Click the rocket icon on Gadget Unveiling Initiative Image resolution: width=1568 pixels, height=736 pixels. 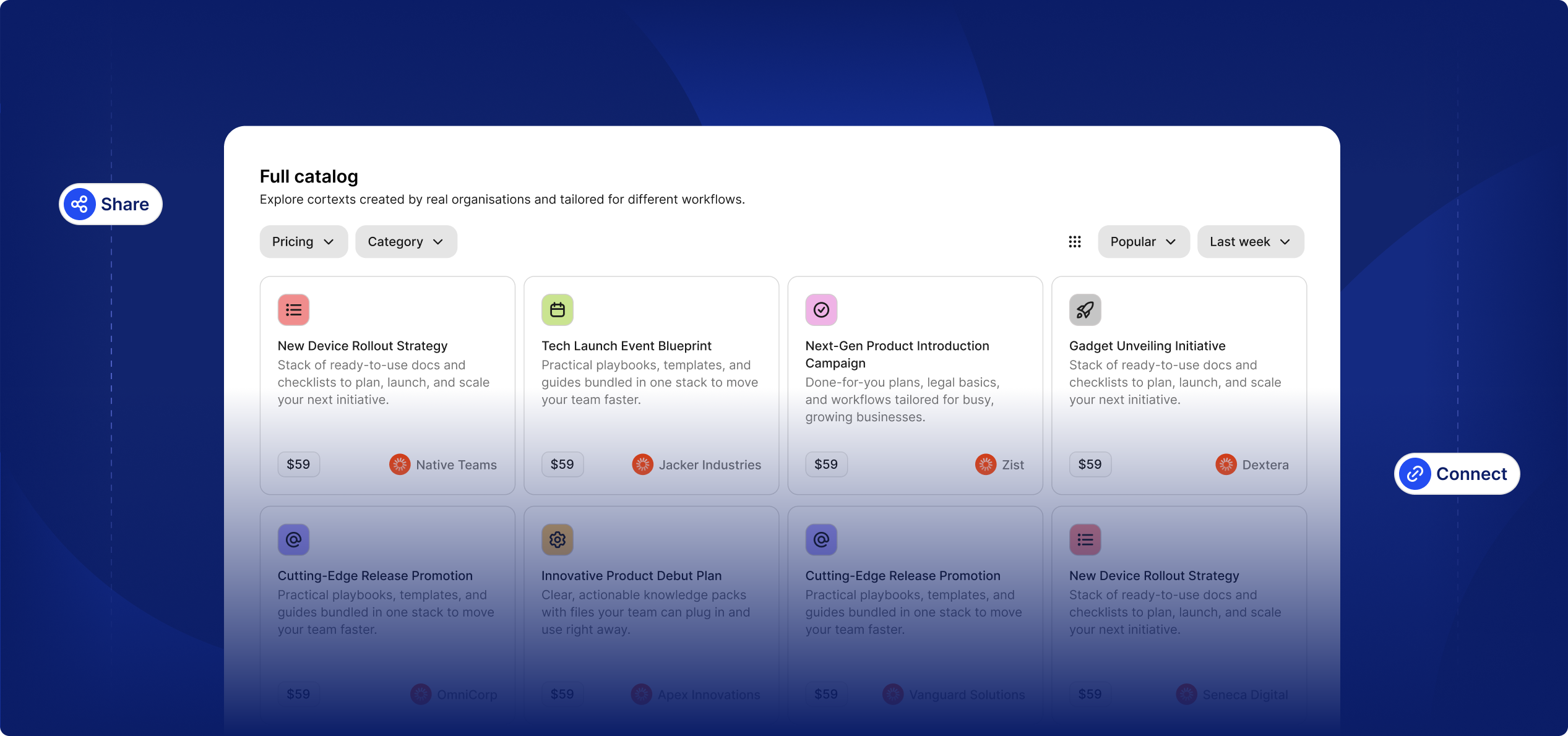click(x=1085, y=310)
